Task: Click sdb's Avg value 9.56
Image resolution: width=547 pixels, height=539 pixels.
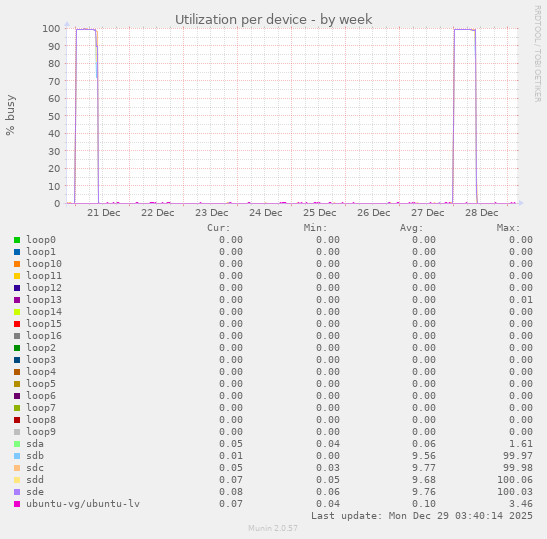Action: [424, 456]
